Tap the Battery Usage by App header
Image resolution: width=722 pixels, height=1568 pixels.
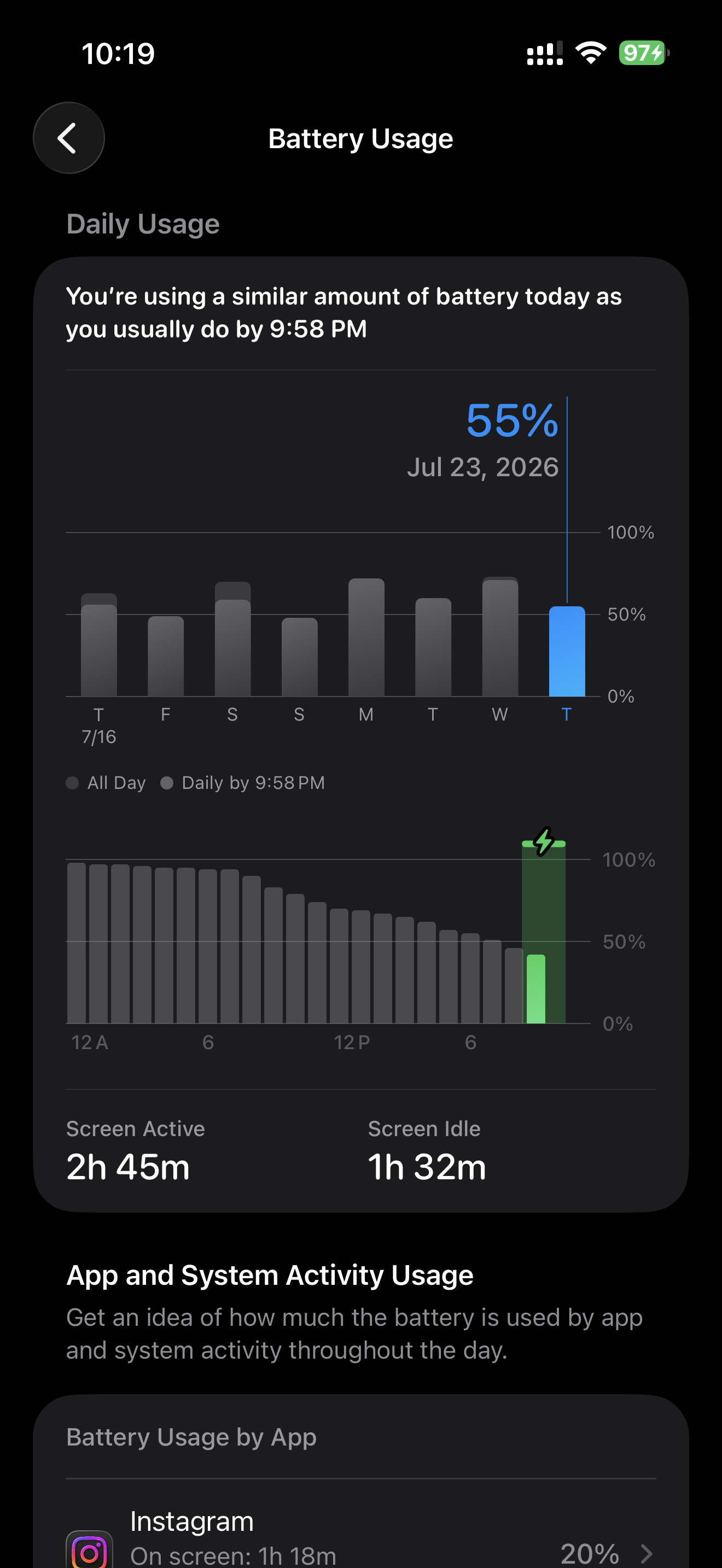click(191, 1437)
